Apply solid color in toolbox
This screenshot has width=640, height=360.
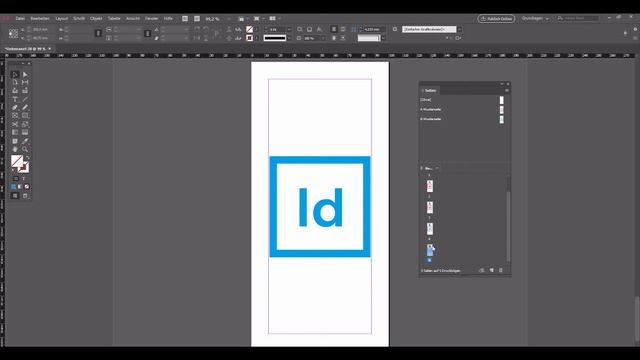tap(13, 187)
